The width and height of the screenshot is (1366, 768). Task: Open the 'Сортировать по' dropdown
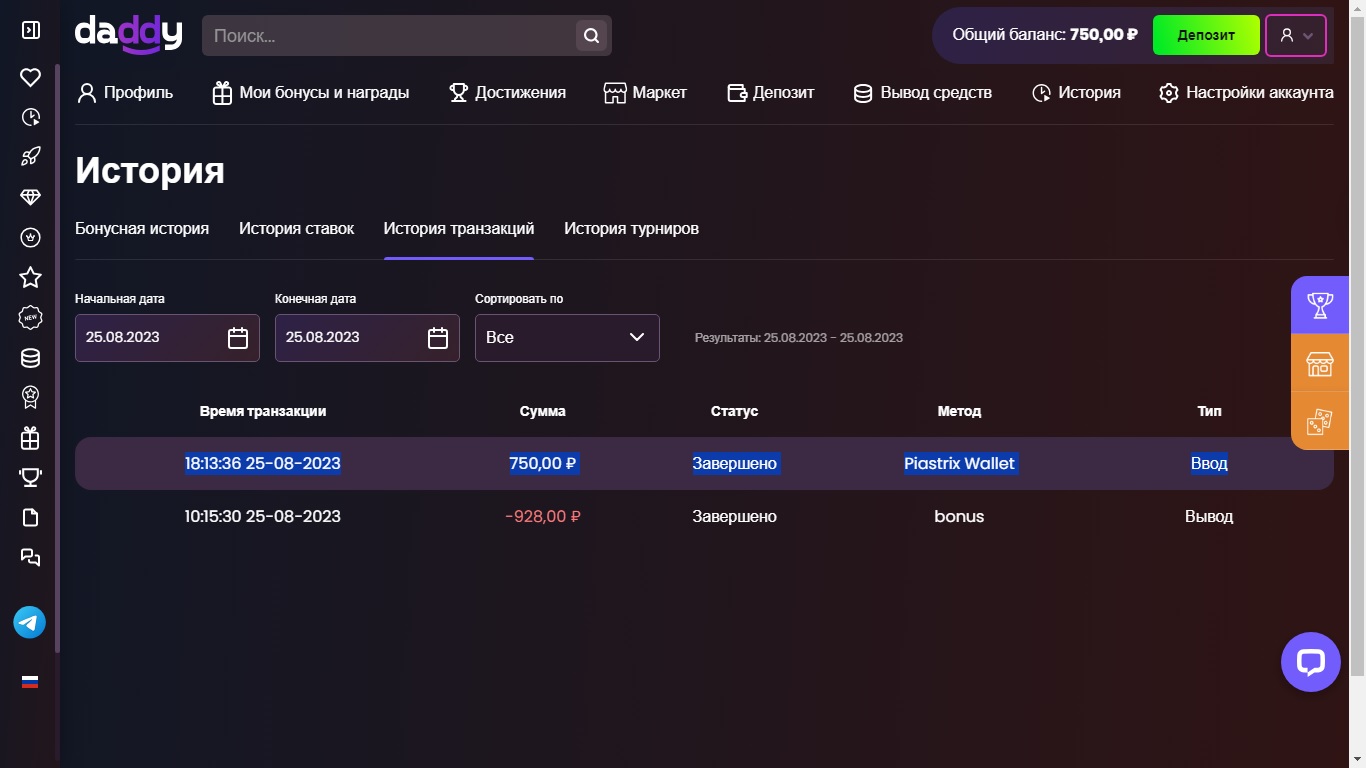click(x=567, y=337)
